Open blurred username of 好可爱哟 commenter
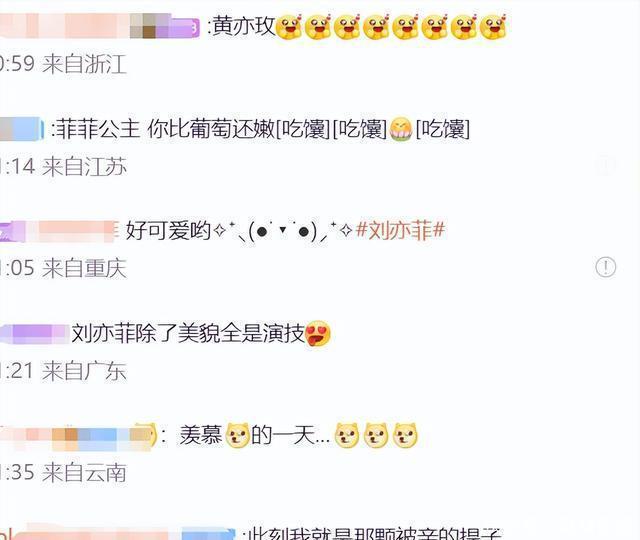Viewport: 640px width, 540px height. [59, 231]
